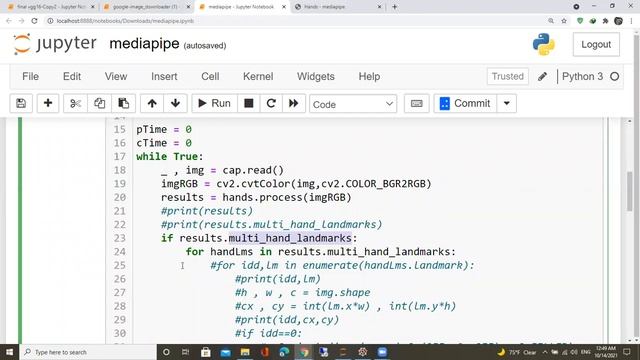The width and height of the screenshot is (640, 360).
Task: Click the Commit button
Action: point(465,104)
